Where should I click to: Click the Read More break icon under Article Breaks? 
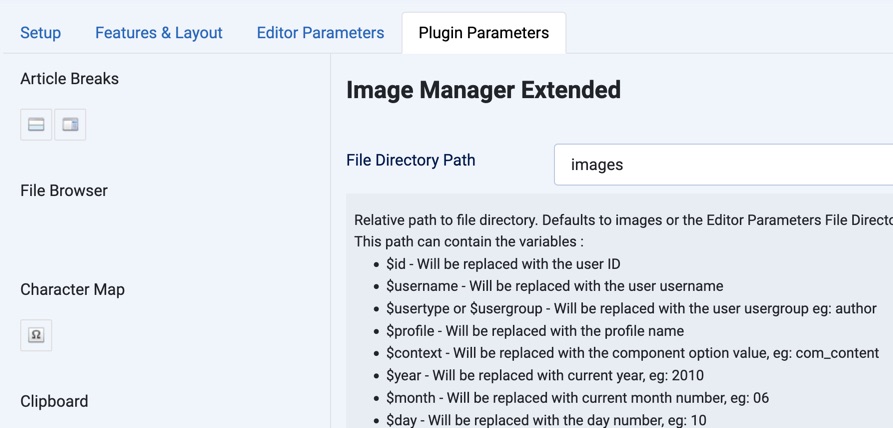36,125
